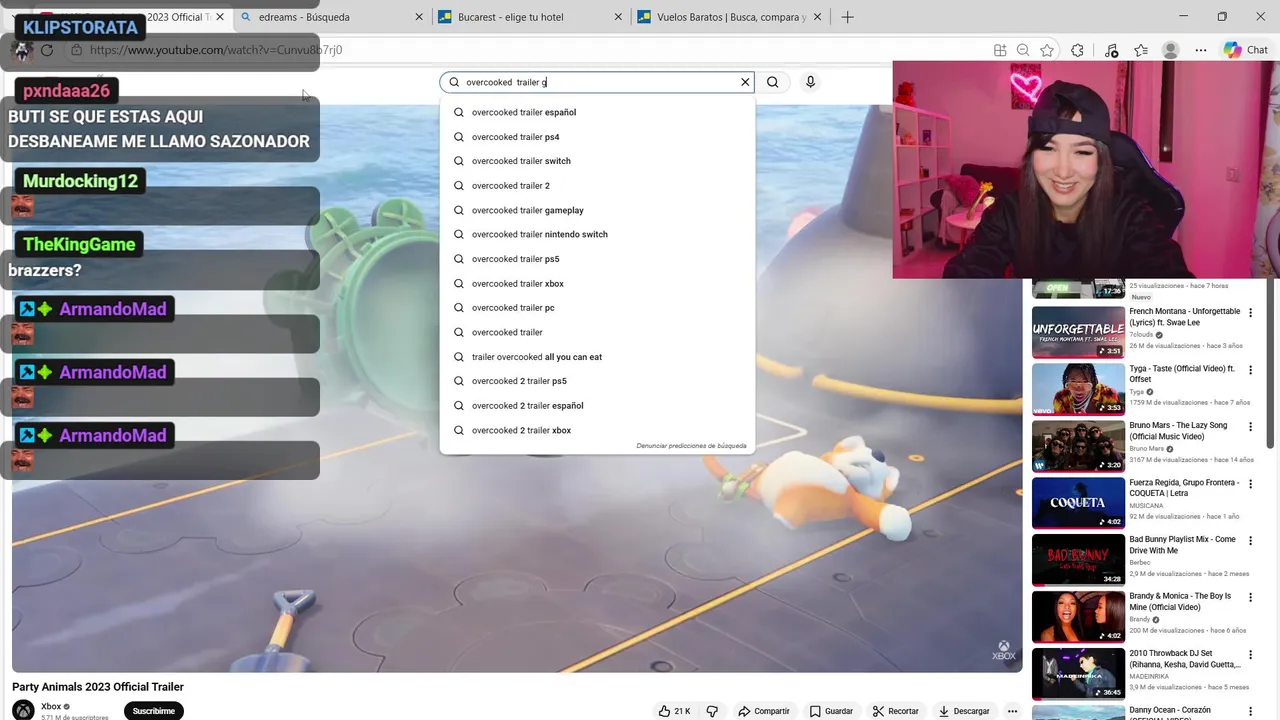Open options menu for Tyga Taste video

[x=1250, y=370]
